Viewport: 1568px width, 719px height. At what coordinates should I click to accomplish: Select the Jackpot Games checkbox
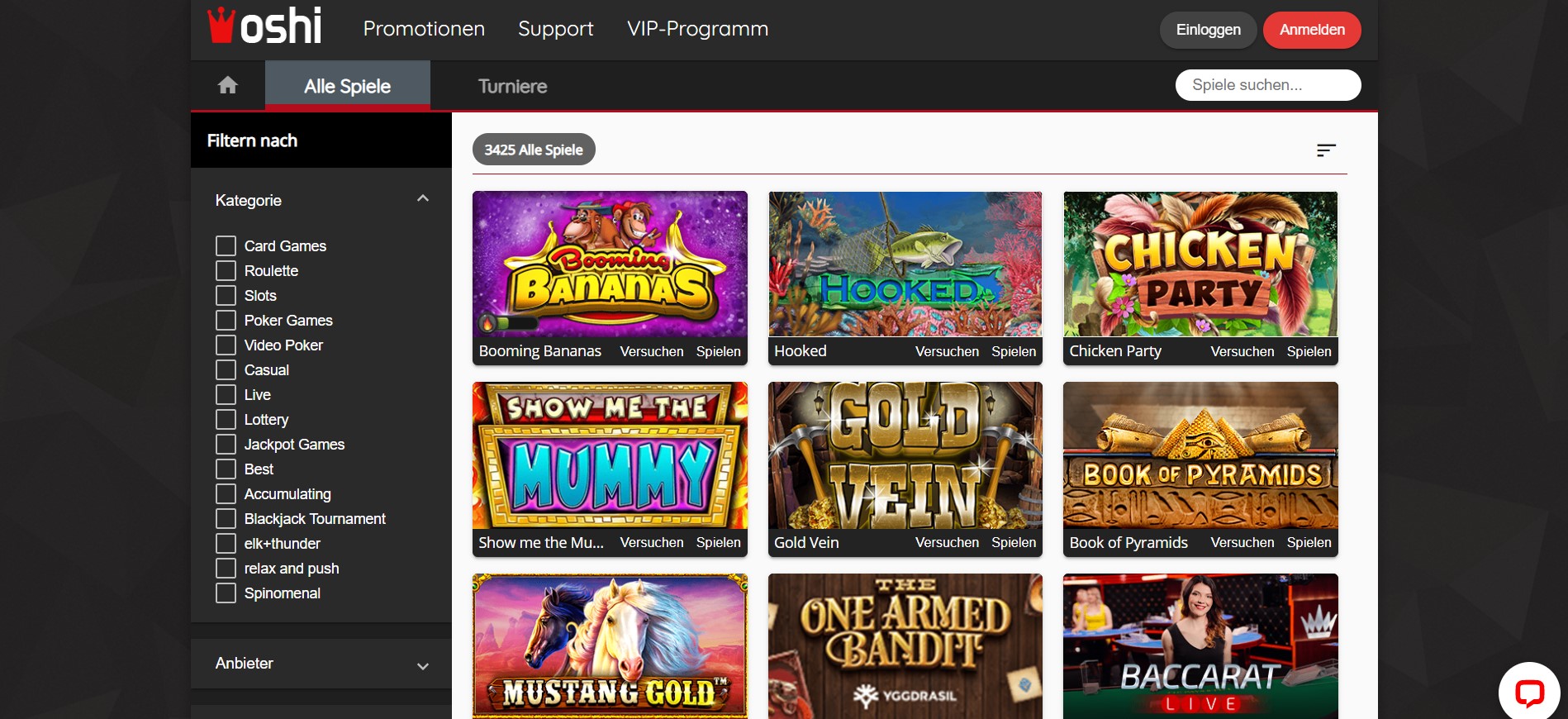(x=226, y=445)
